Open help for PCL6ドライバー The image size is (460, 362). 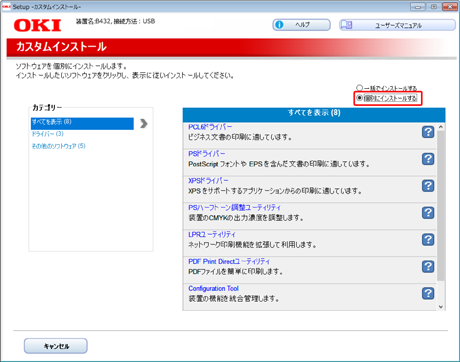click(428, 132)
